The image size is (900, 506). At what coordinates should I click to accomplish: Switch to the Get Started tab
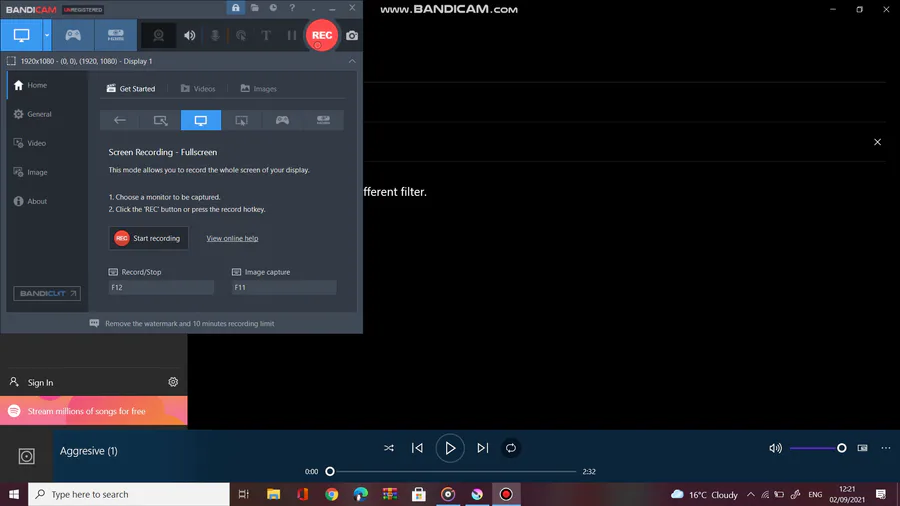tap(131, 88)
